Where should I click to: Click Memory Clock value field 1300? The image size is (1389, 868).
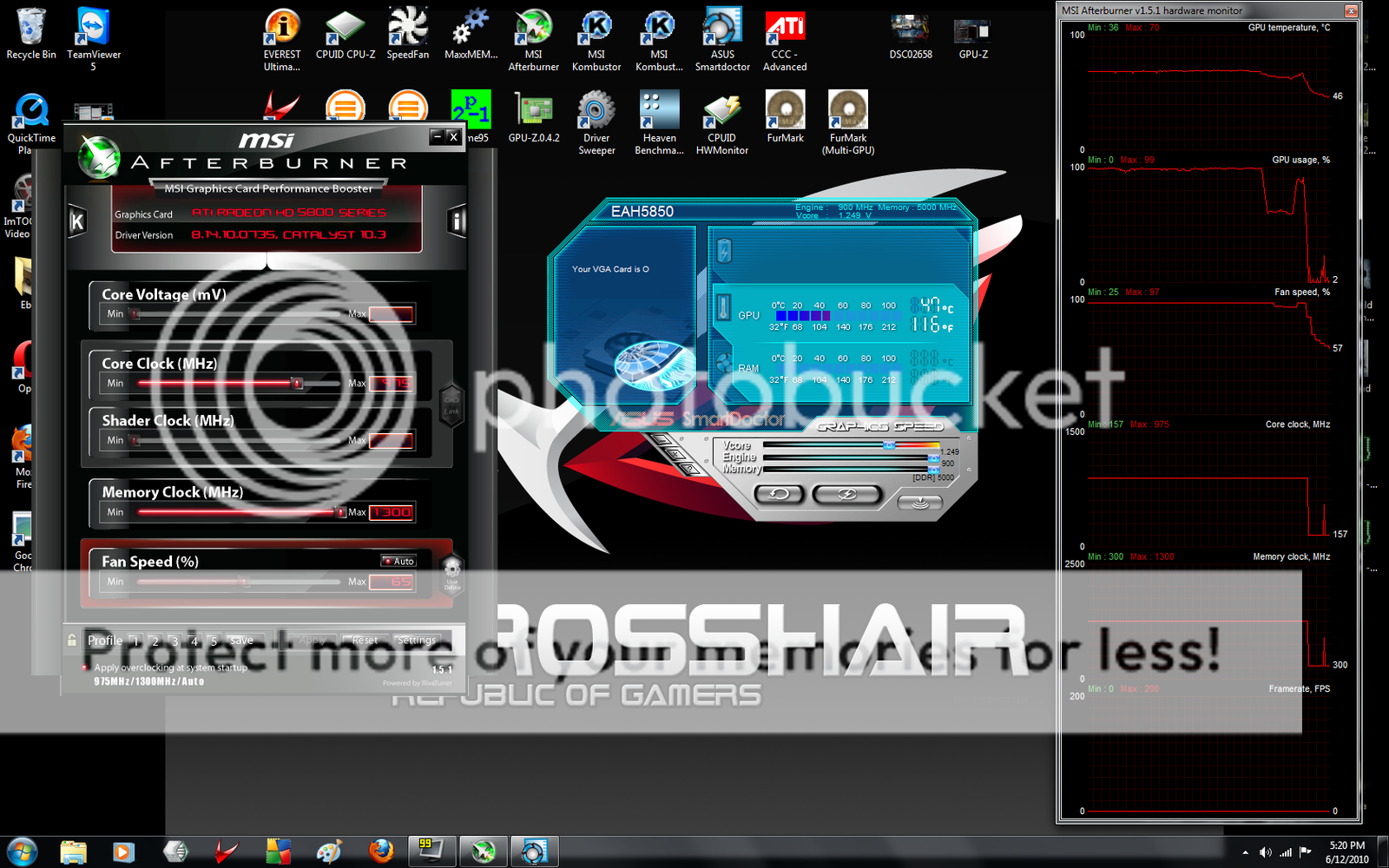click(x=392, y=512)
